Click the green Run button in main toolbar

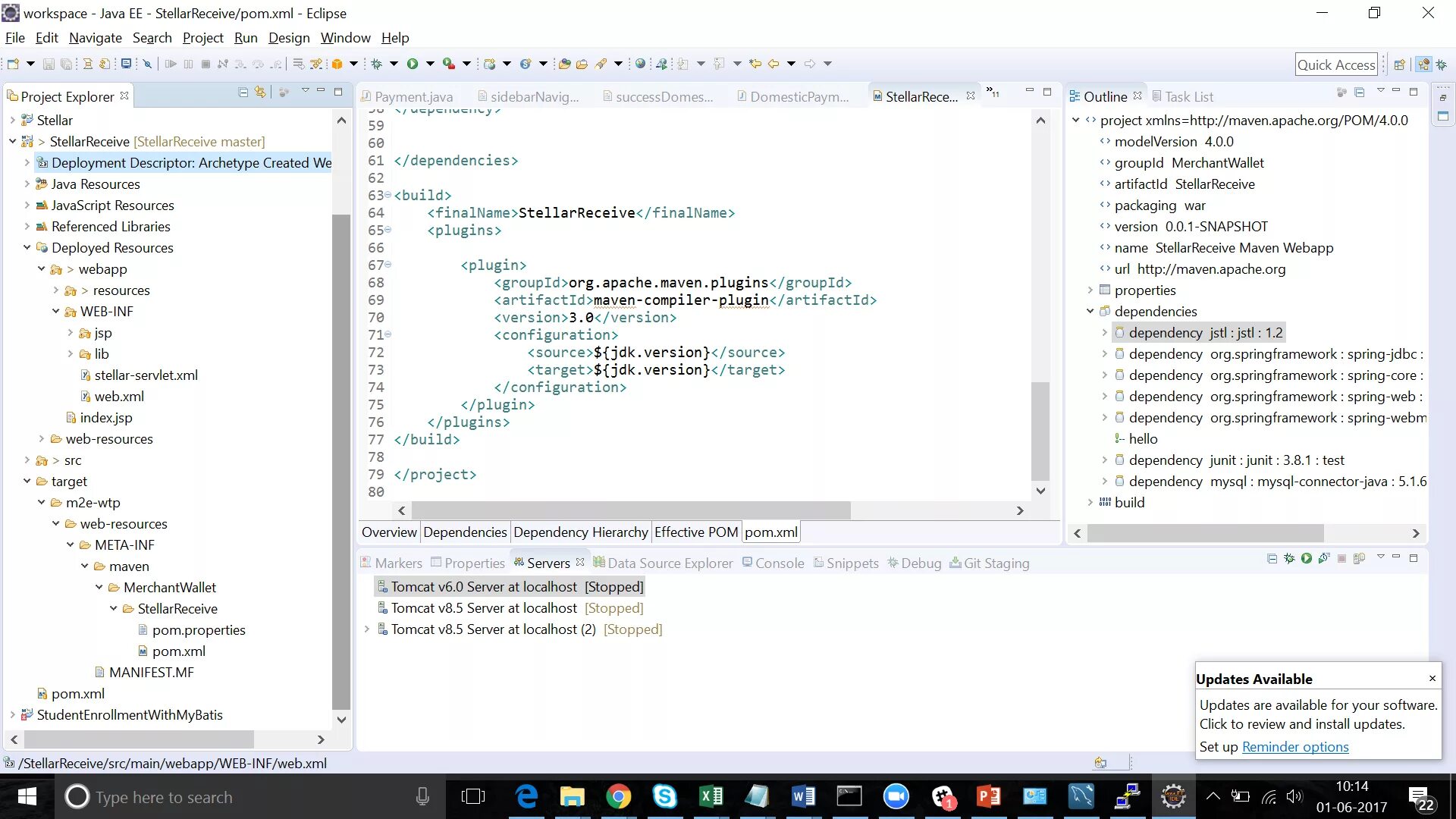click(x=413, y=64)
